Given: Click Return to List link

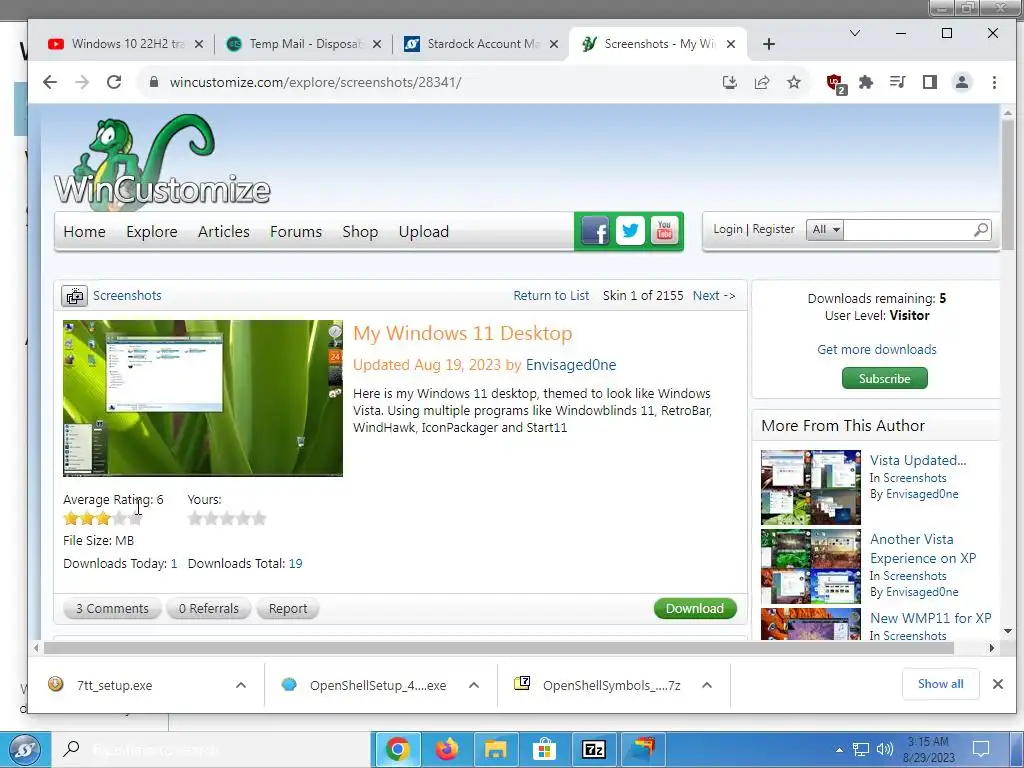Looking at the screenshot, I should point(551,296).
